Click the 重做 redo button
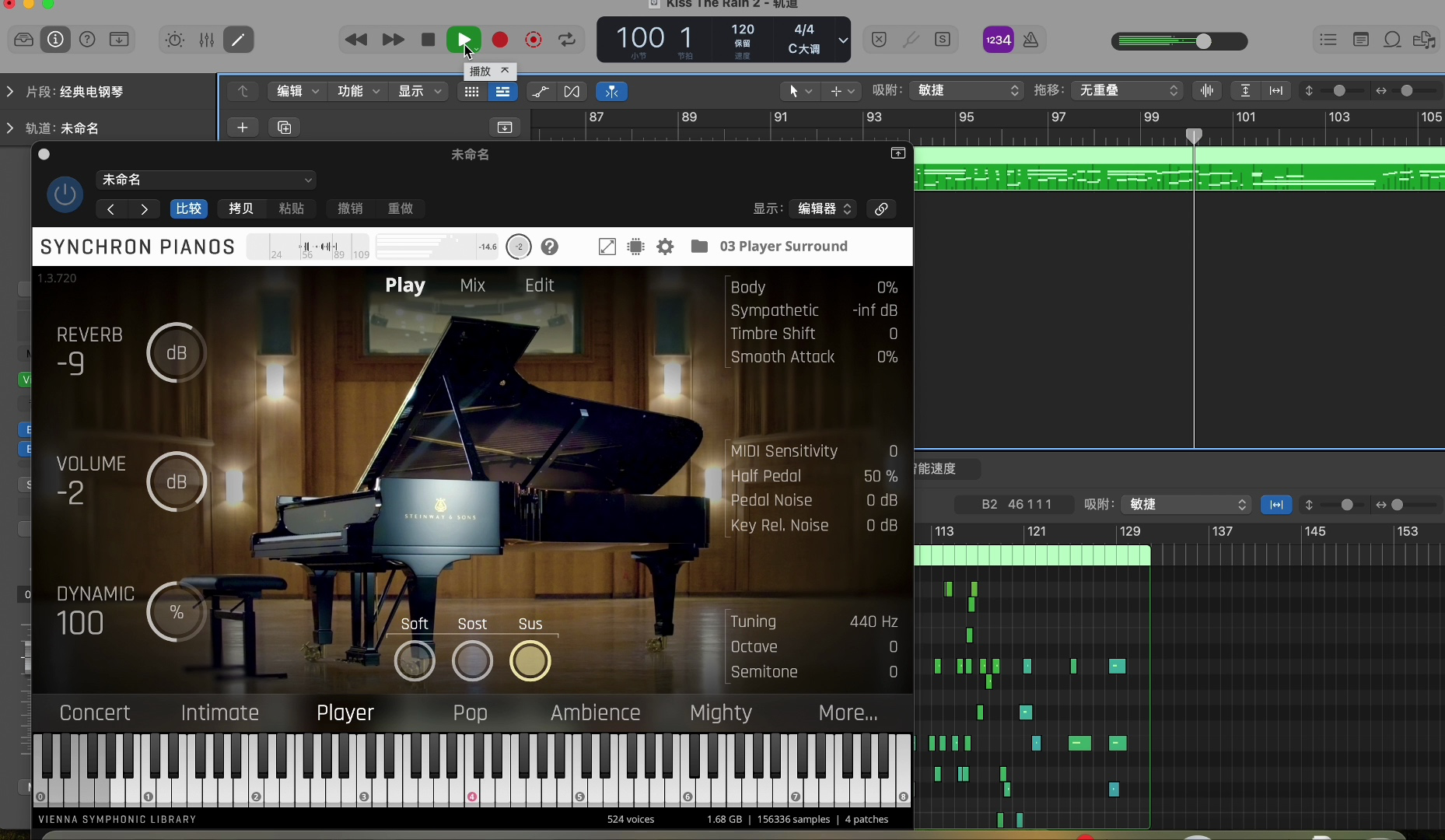Screen dimensions: 1445x840 tap(401, 208)
